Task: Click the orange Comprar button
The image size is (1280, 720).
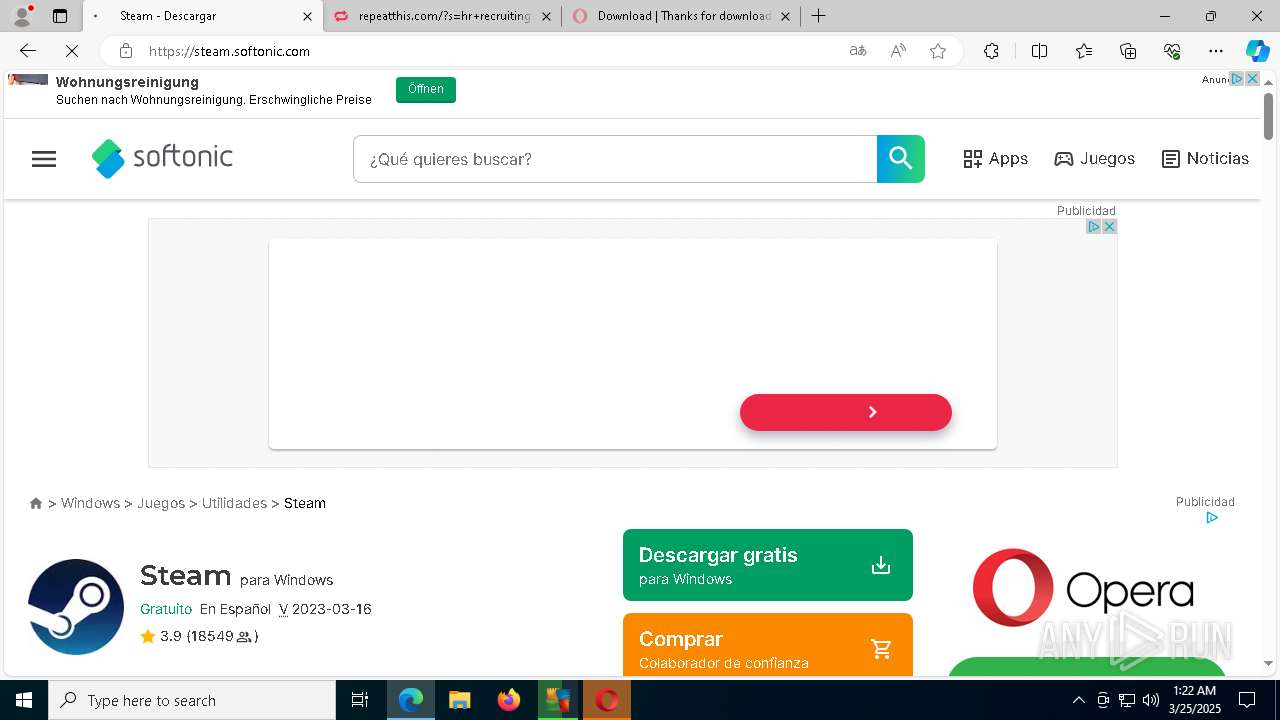Action: [x=768, y=645]
